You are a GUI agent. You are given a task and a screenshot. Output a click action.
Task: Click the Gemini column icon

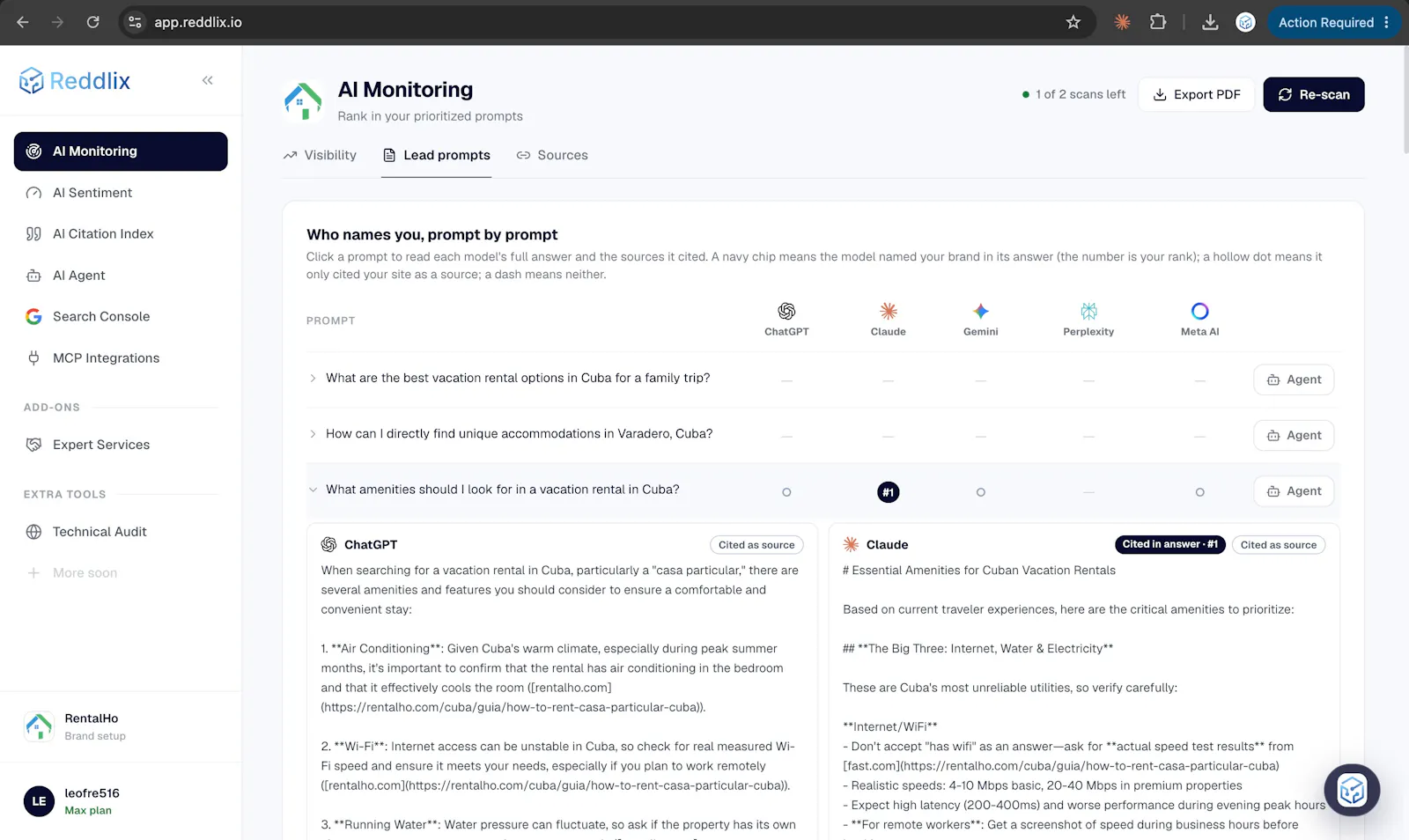981,312
